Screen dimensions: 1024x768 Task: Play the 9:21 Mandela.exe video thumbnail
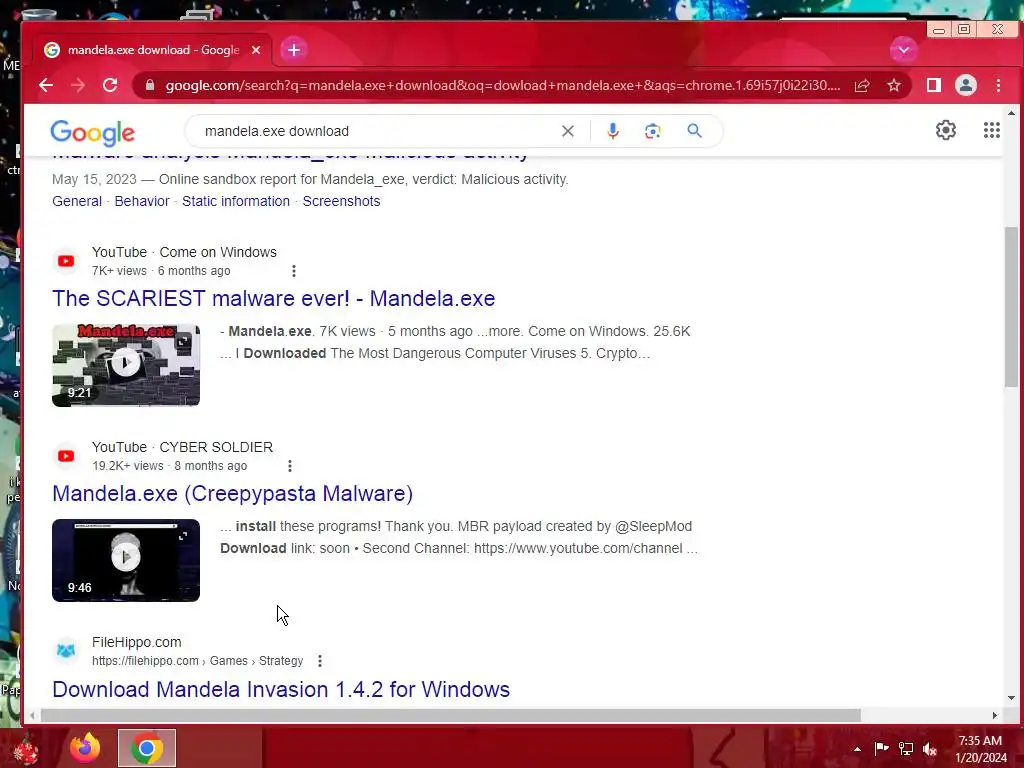[x=126, y=365]
